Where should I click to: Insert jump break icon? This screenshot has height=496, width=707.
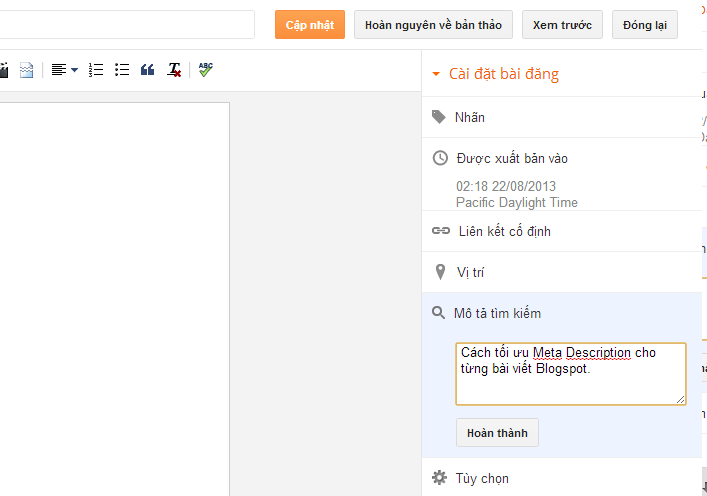point(27,70)
